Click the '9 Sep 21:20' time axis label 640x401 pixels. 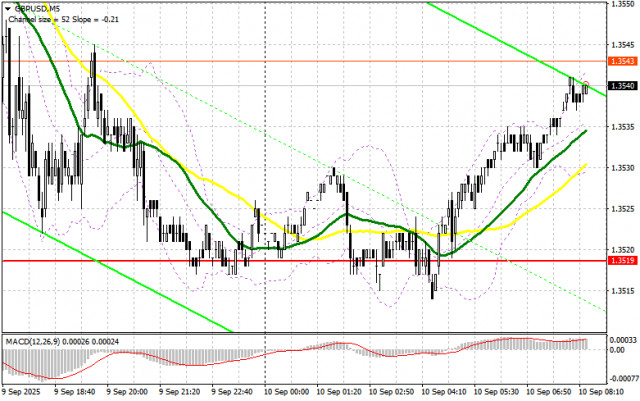point(180,392)
